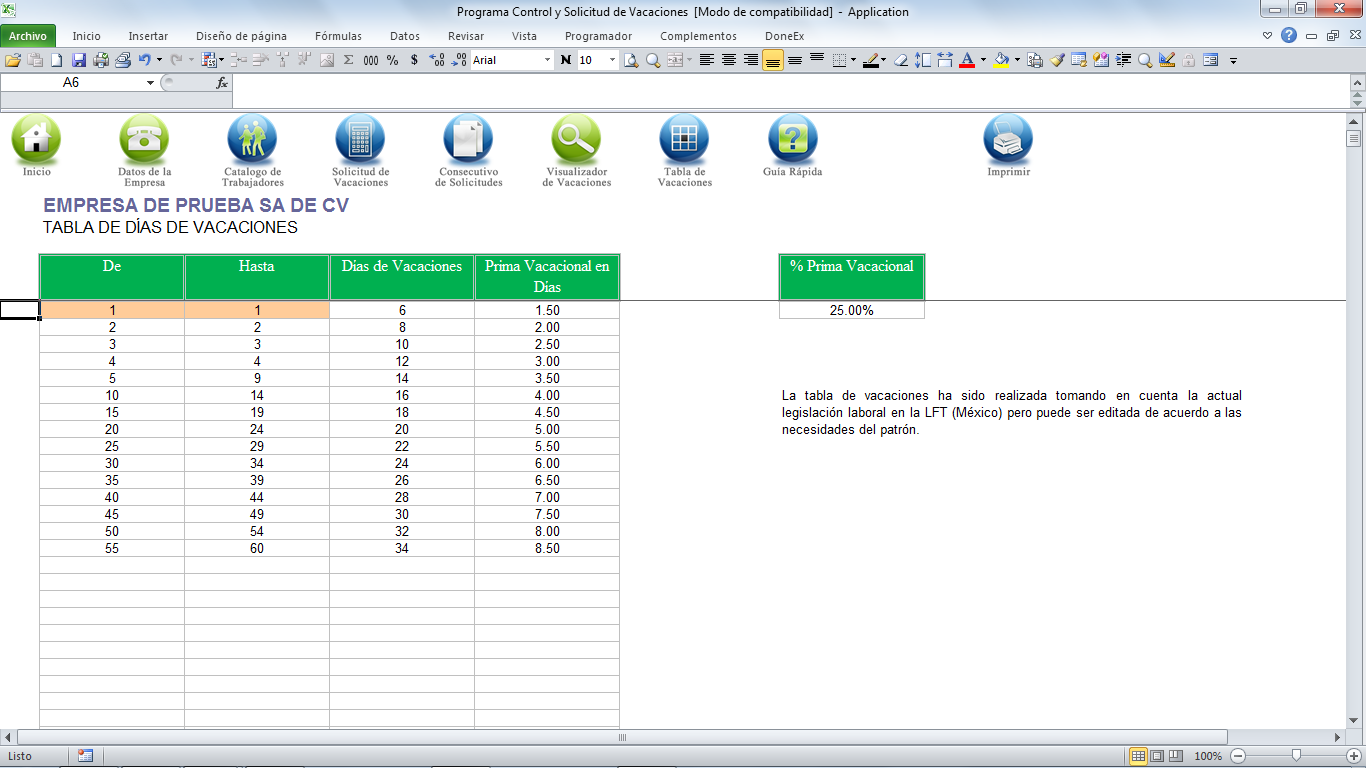Click the Imprimir printer icon

coord(1008,140)
